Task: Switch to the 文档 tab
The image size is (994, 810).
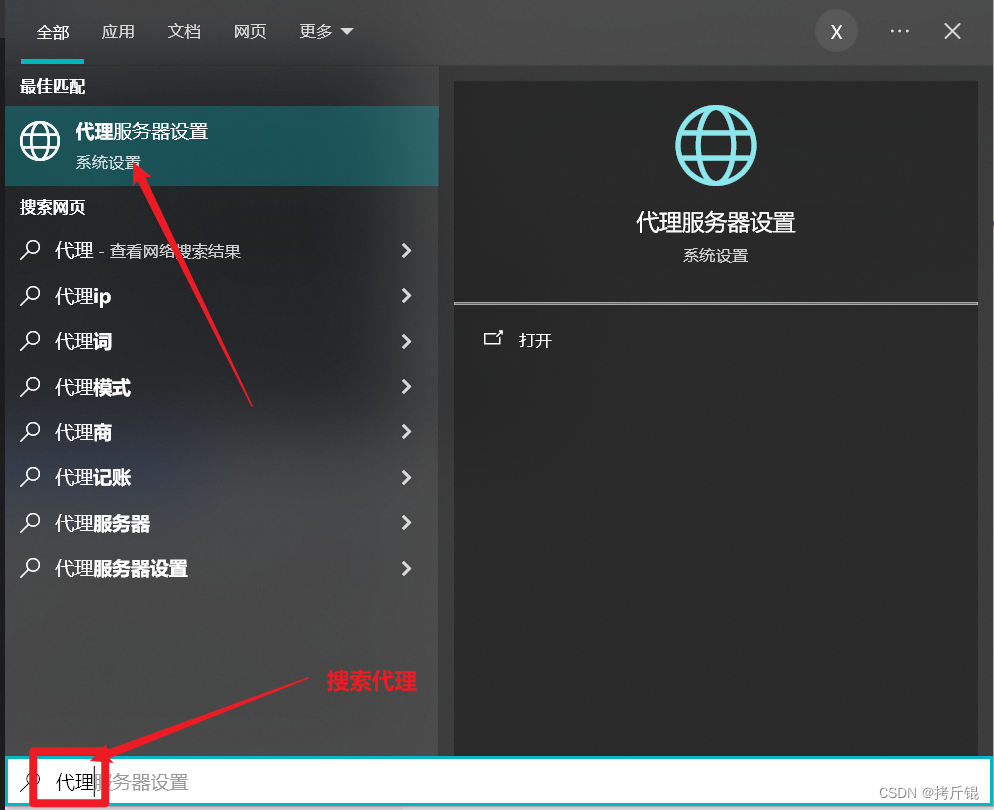Action: [184, 32]
